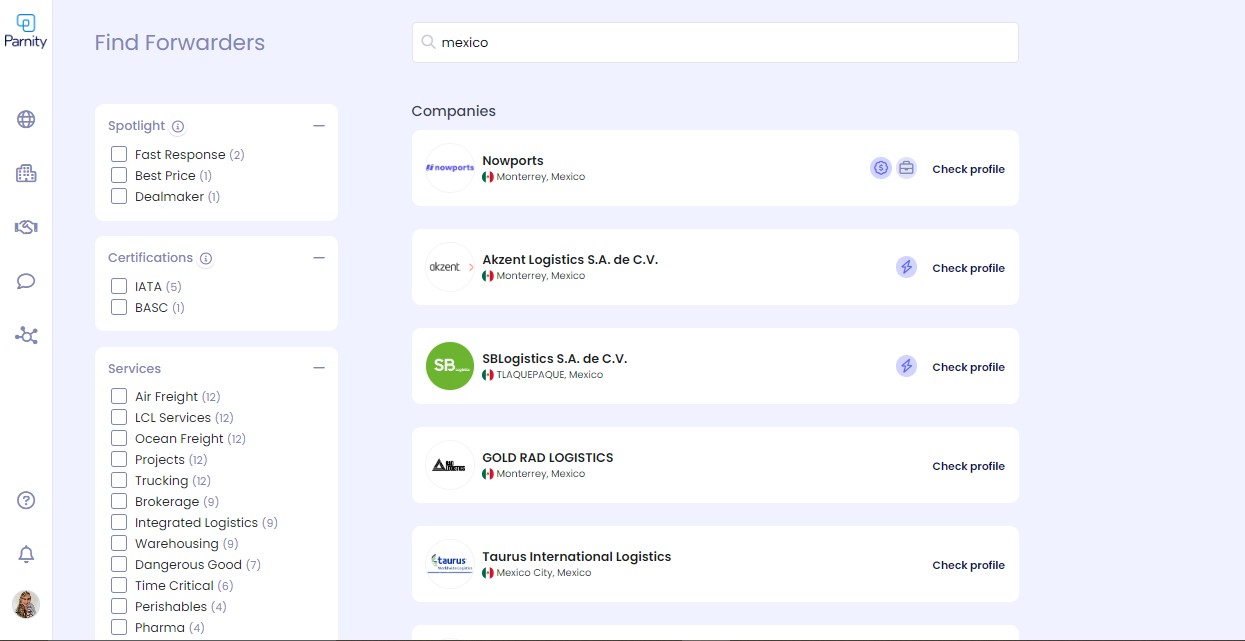Screen dimensions: 1245x641
Task: Open the globe network icon in sidebar
Action: pos(26,120)
